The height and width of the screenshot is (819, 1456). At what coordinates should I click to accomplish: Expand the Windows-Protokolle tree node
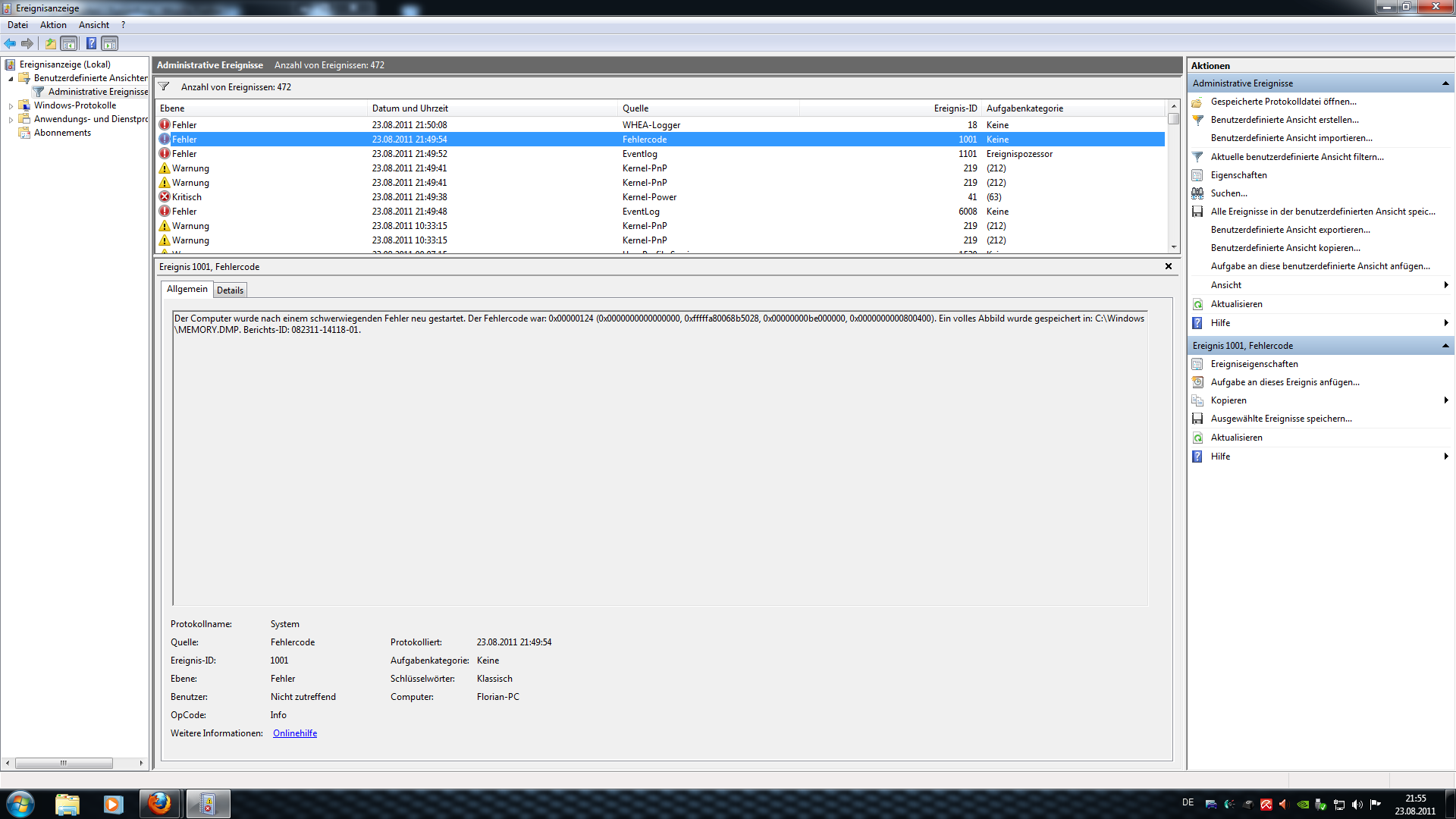point(11,106)
